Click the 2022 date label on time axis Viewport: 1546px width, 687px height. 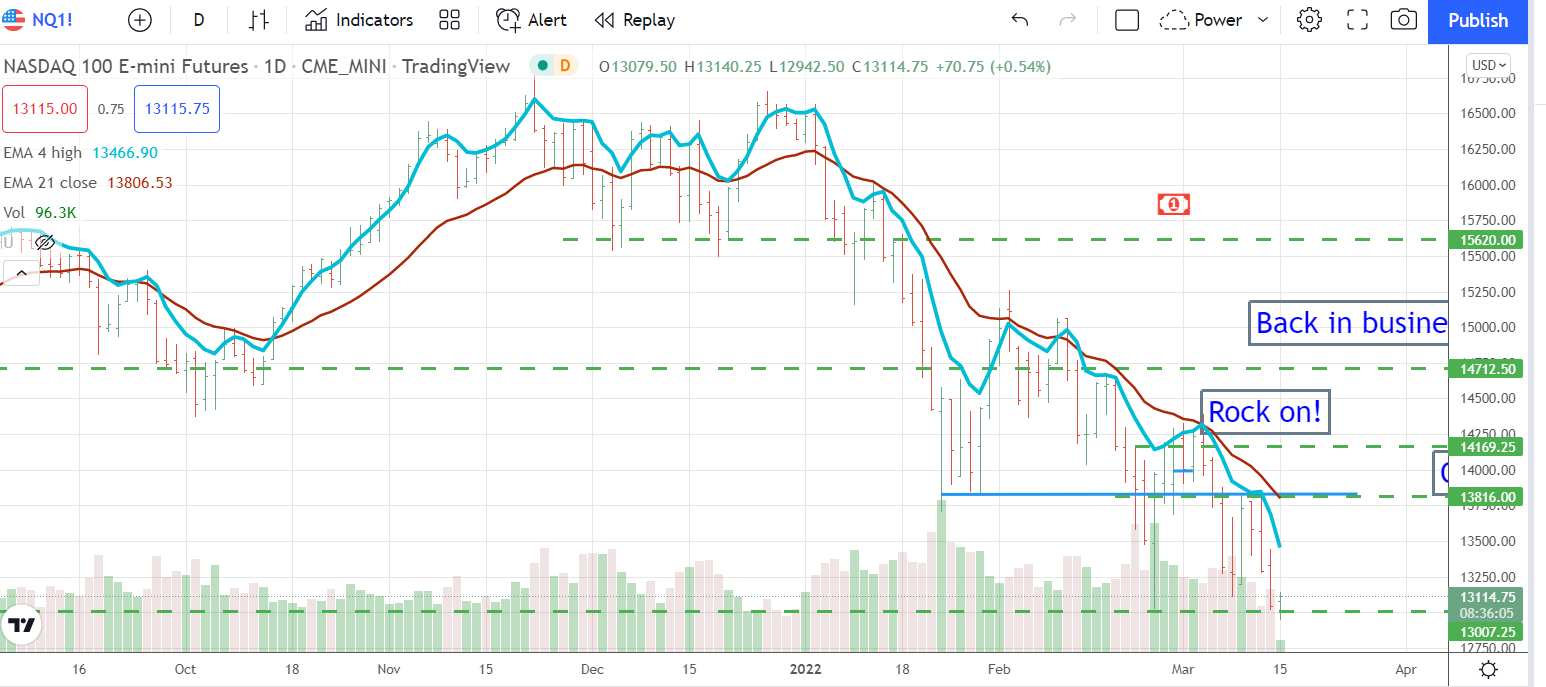coord(805,669)
